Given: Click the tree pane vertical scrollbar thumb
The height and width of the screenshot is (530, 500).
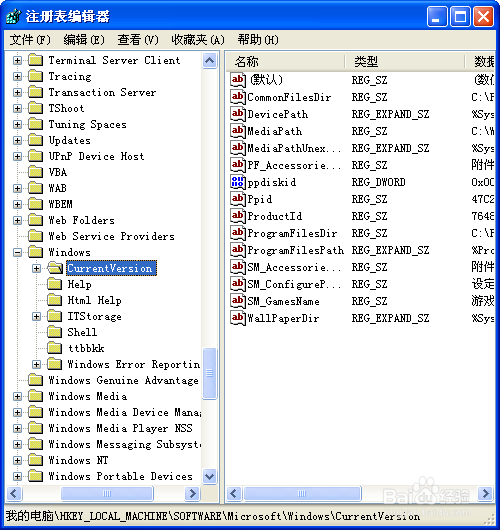Looking at the screenshot, I should pos(210,373).
